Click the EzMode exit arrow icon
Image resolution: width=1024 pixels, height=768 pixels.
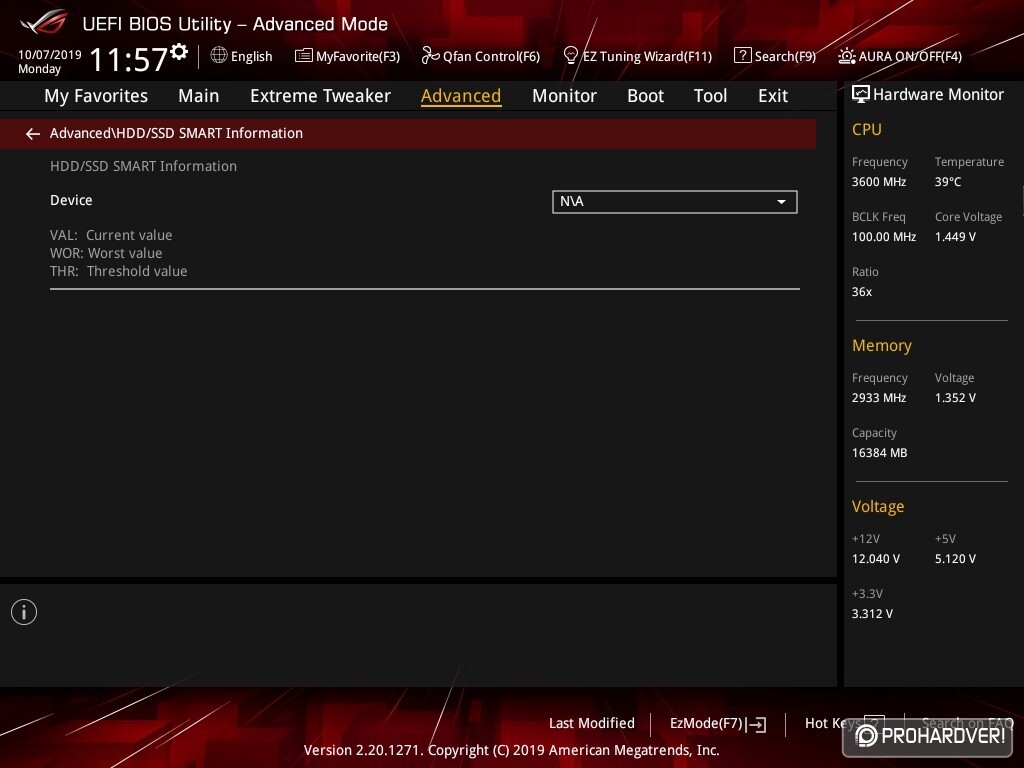756,724
